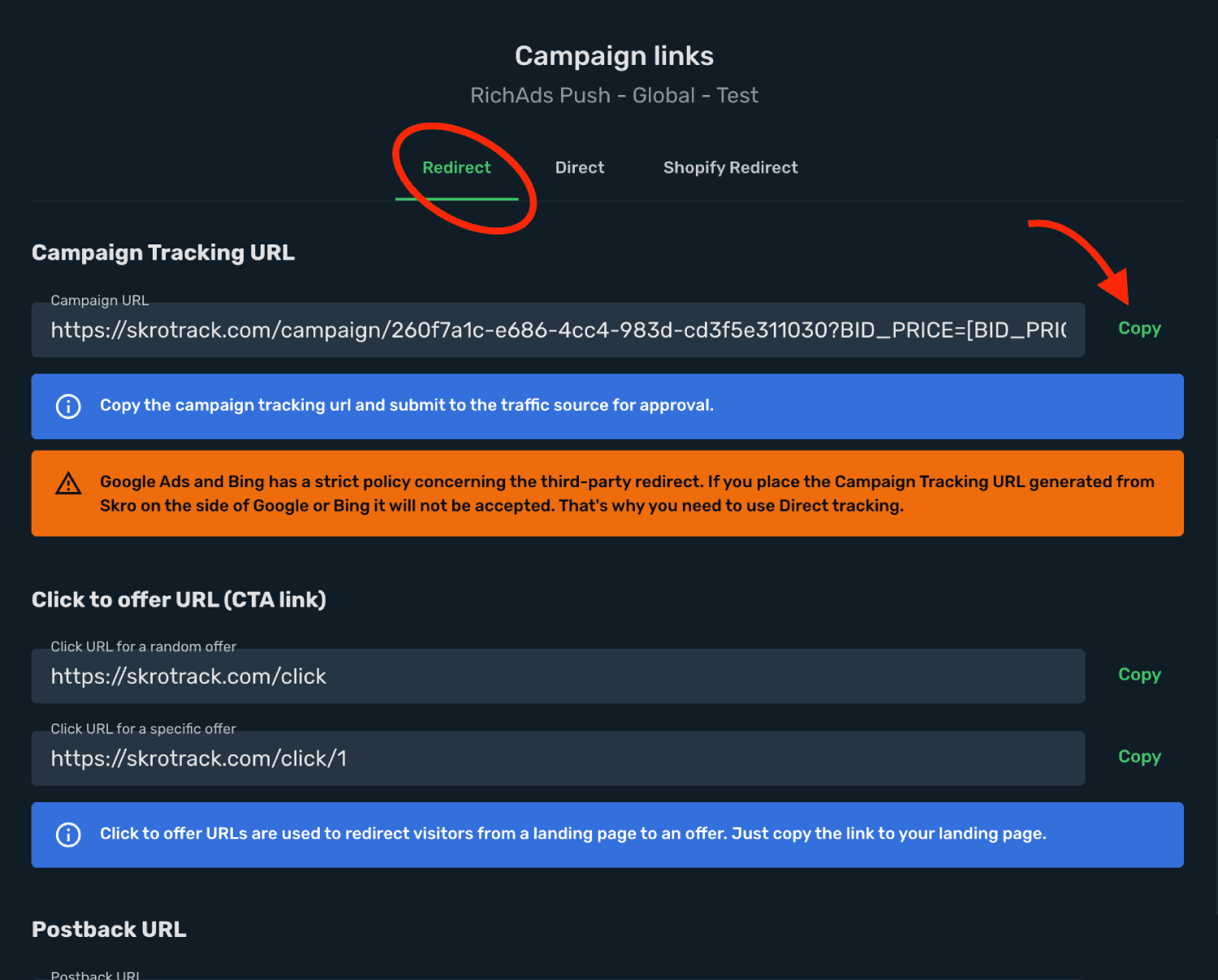Select the Shopify Redirect tab
1218x980 pixels.
tap(730, 168)
